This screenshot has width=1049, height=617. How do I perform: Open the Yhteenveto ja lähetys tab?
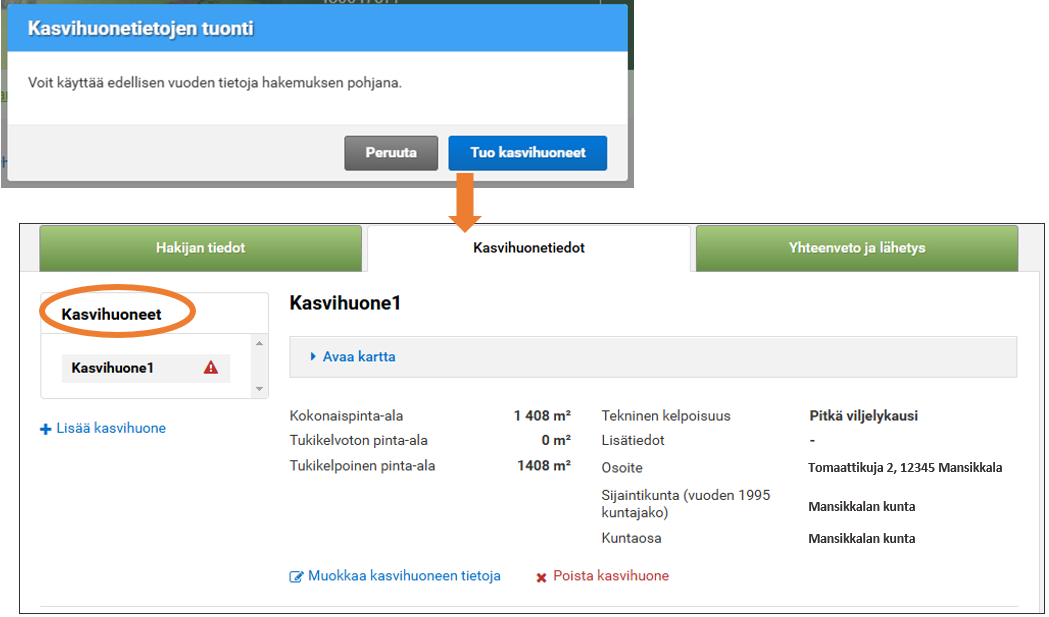click(x=855, y=247)
